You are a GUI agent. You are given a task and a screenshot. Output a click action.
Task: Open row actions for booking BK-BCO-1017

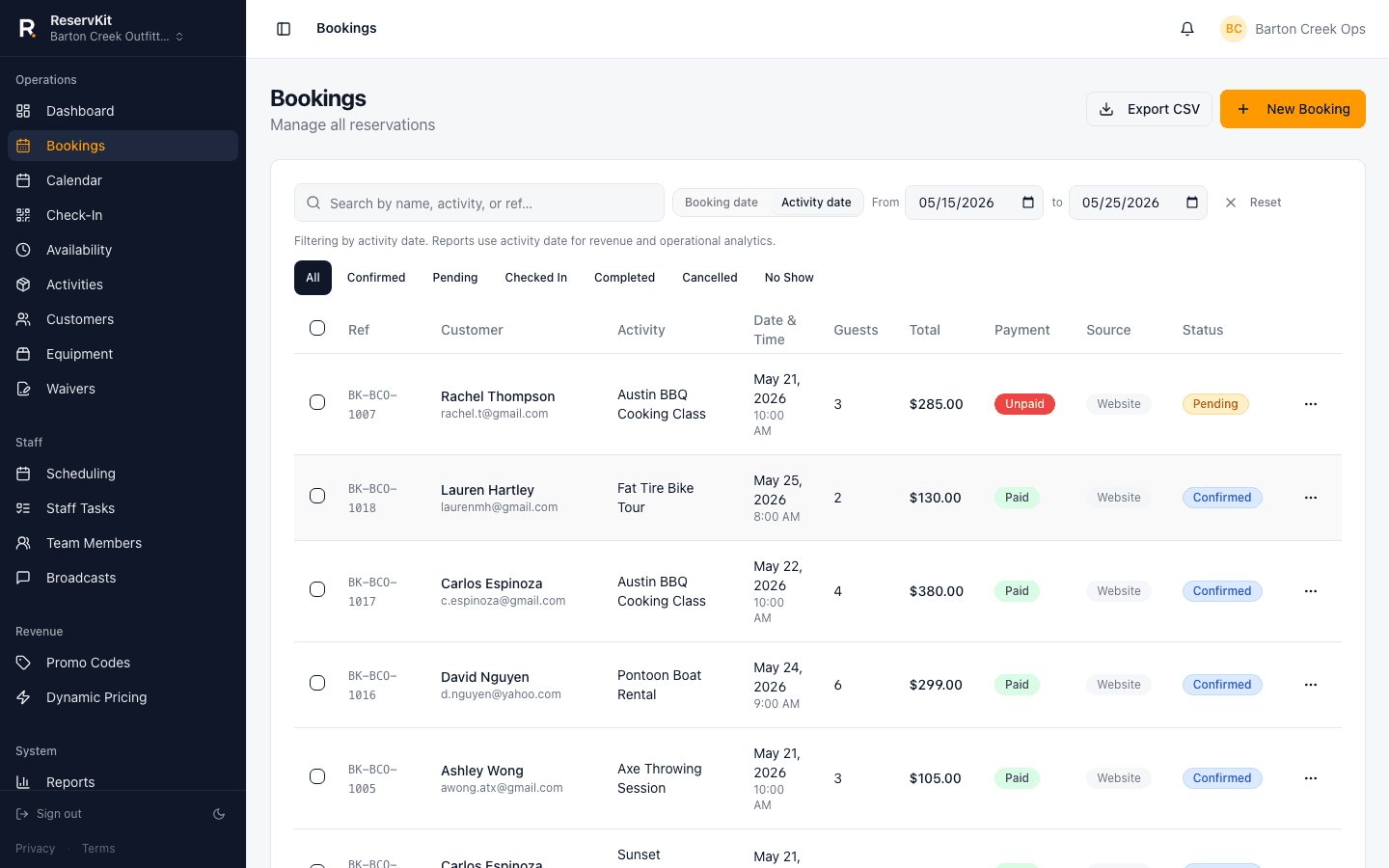click(1311, 591)
